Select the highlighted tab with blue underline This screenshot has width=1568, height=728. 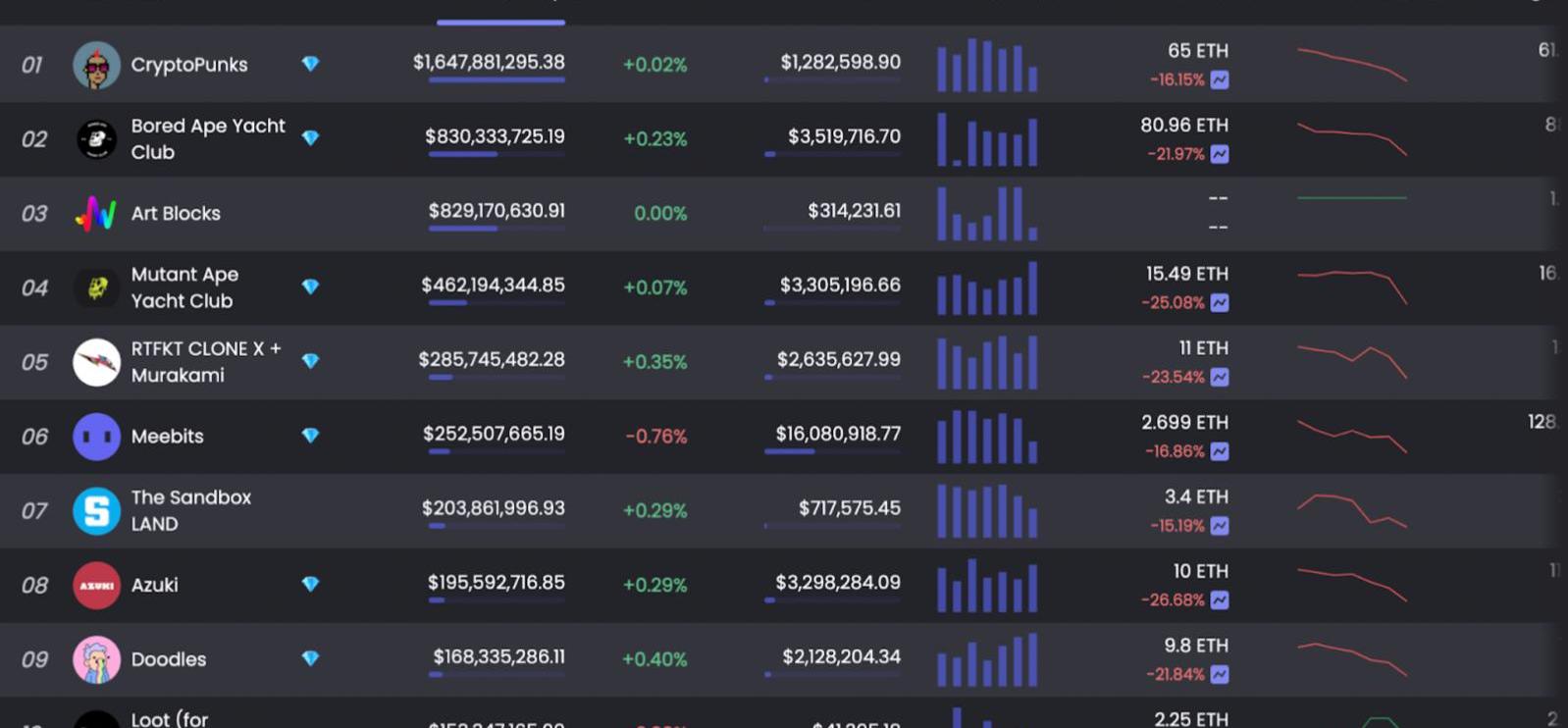[500, 14]
